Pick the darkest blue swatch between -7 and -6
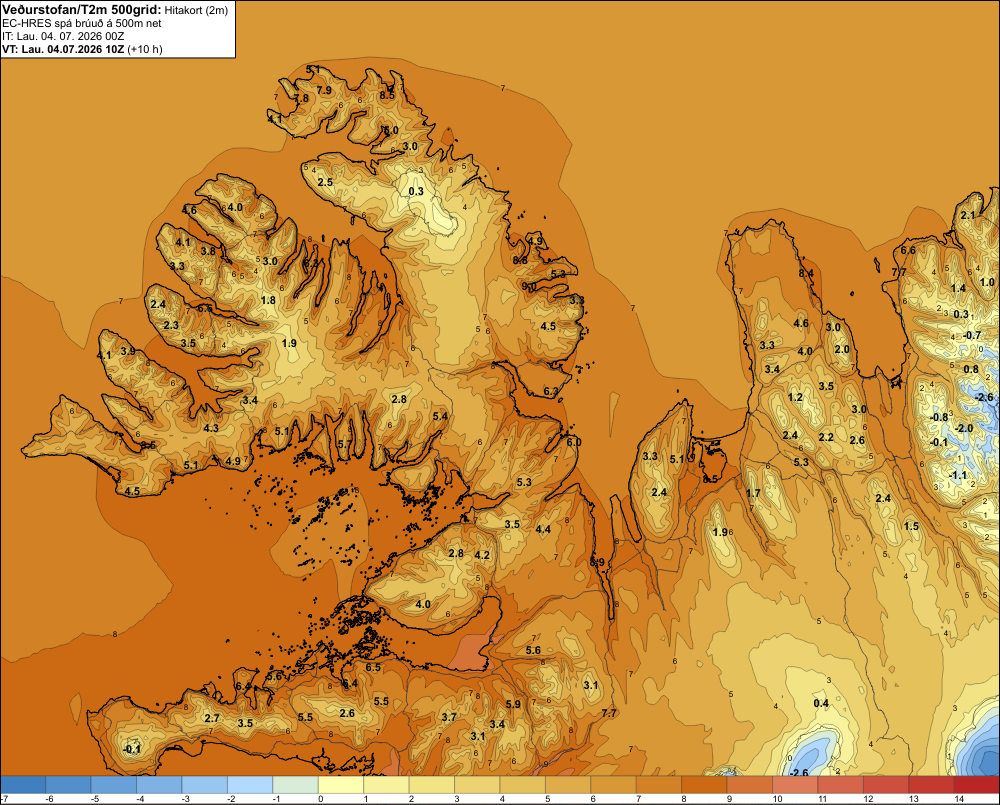 (x=24, y=785)
